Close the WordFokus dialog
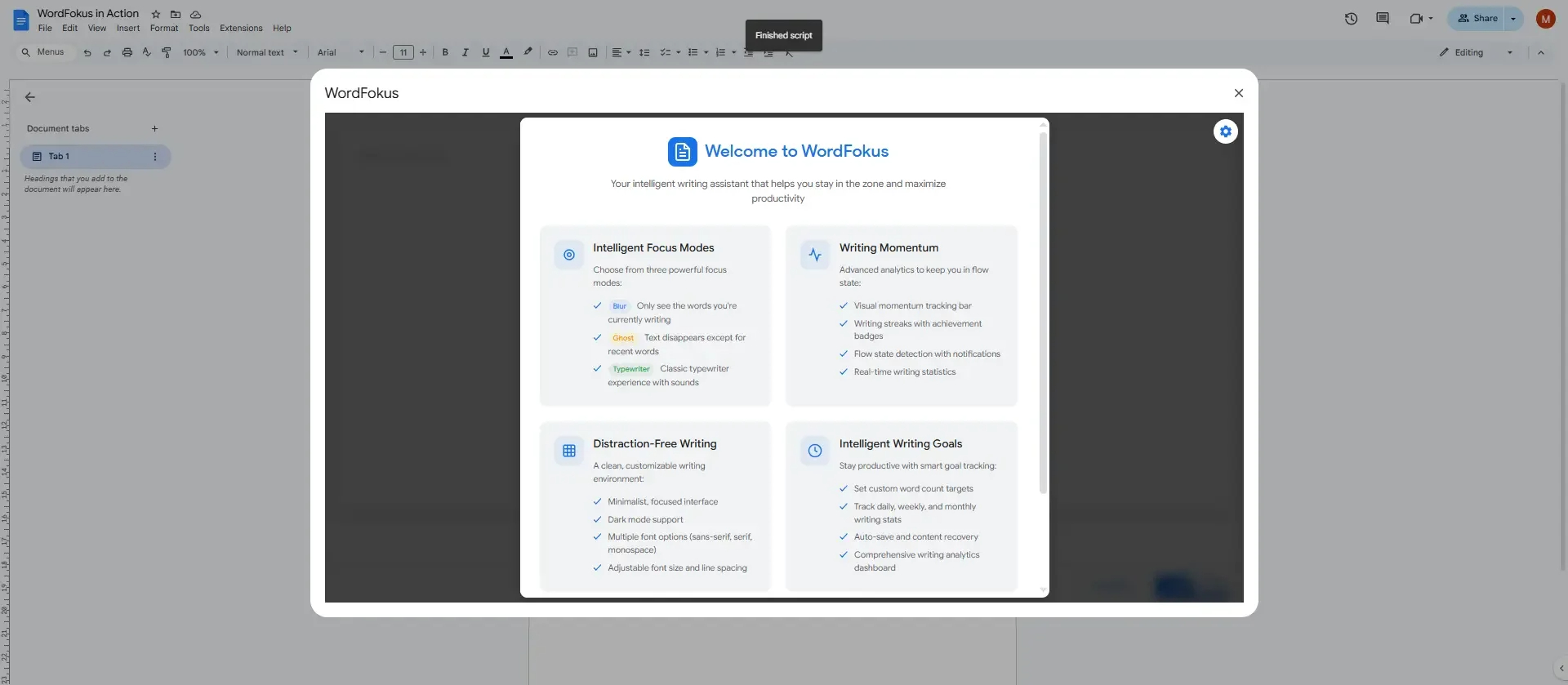The height and width of the screenshot is (685, 1568). click(x=1238, y=93)
